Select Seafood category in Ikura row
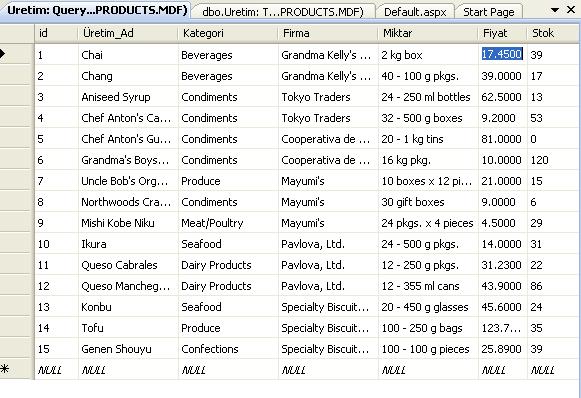 (228, 244)
